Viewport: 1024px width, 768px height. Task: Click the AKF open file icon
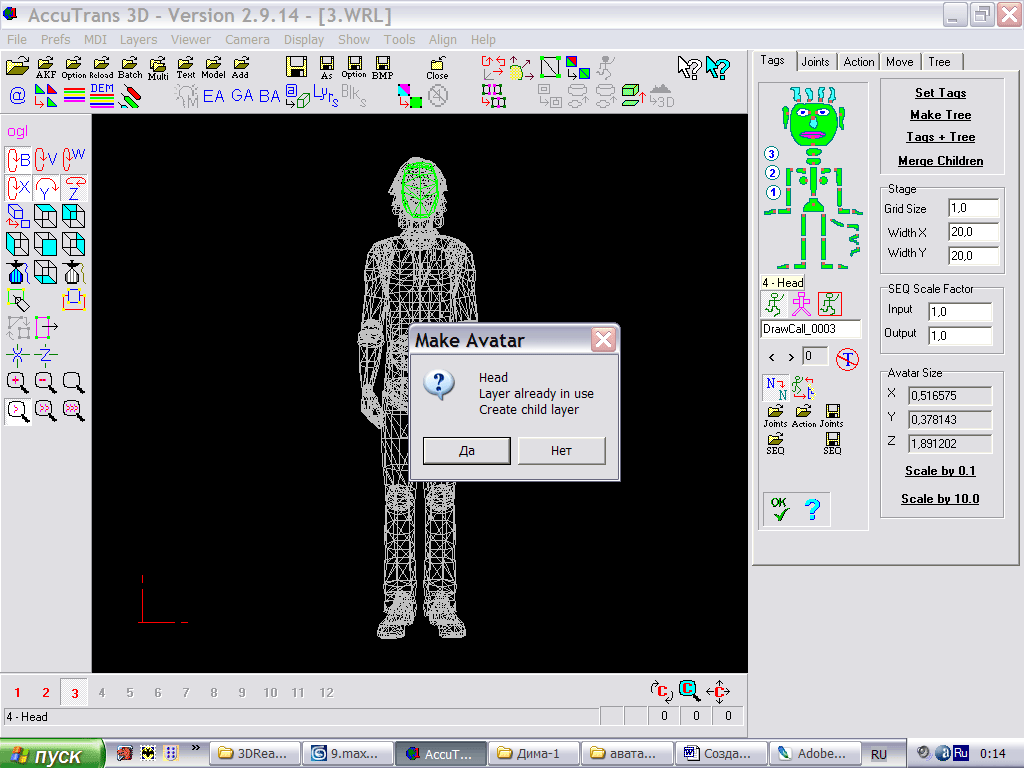tap(46, 68)
